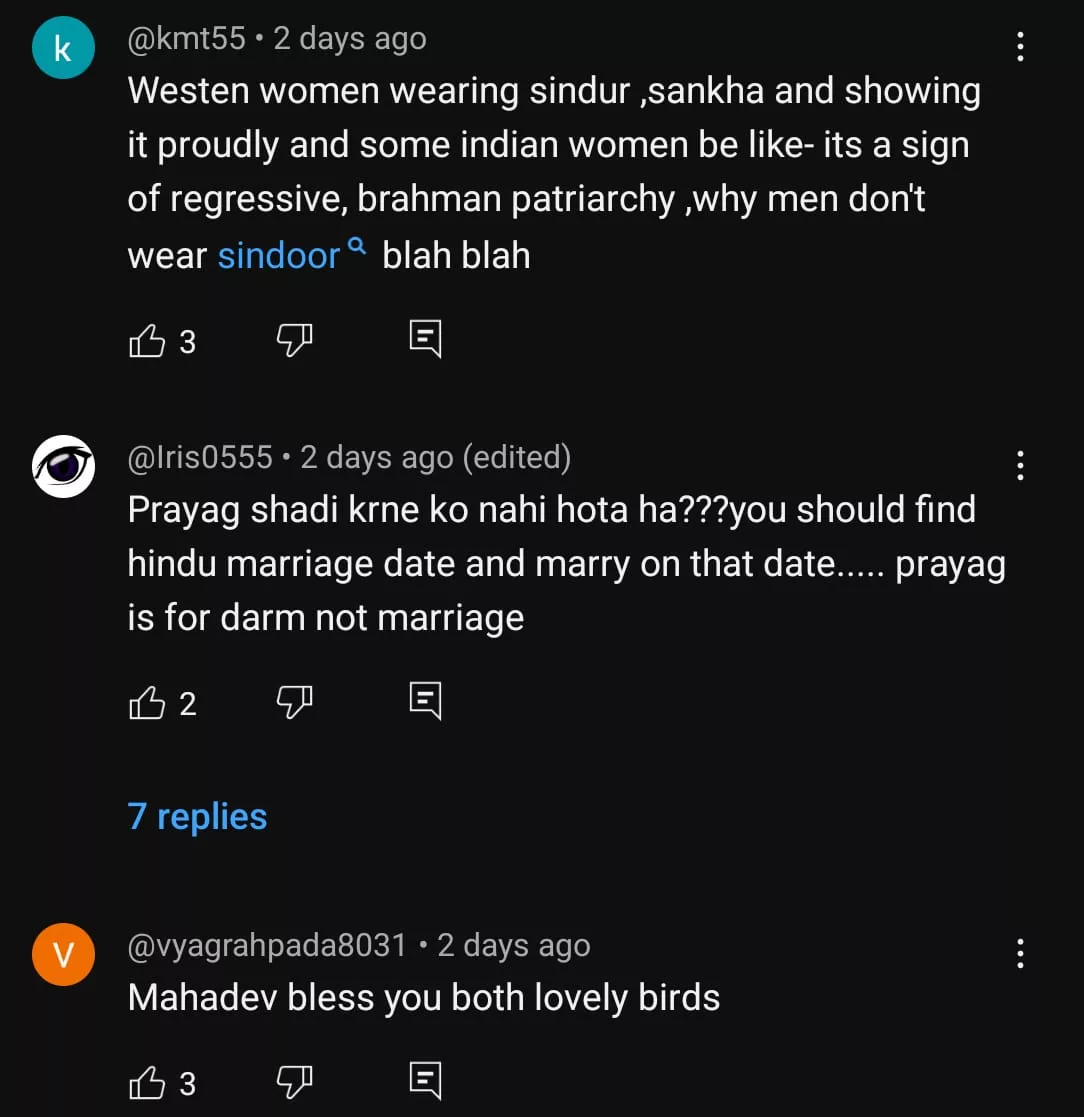Open @vyagrahpada8031's orange profile avatar
Image resolution: width=1084 pixels, height=1117 pixels.
click(x=63, y=955)
